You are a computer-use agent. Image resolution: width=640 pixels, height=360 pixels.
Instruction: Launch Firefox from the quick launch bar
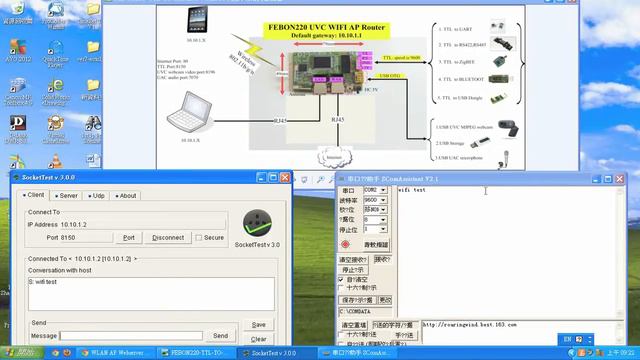[x=67, y=353]
